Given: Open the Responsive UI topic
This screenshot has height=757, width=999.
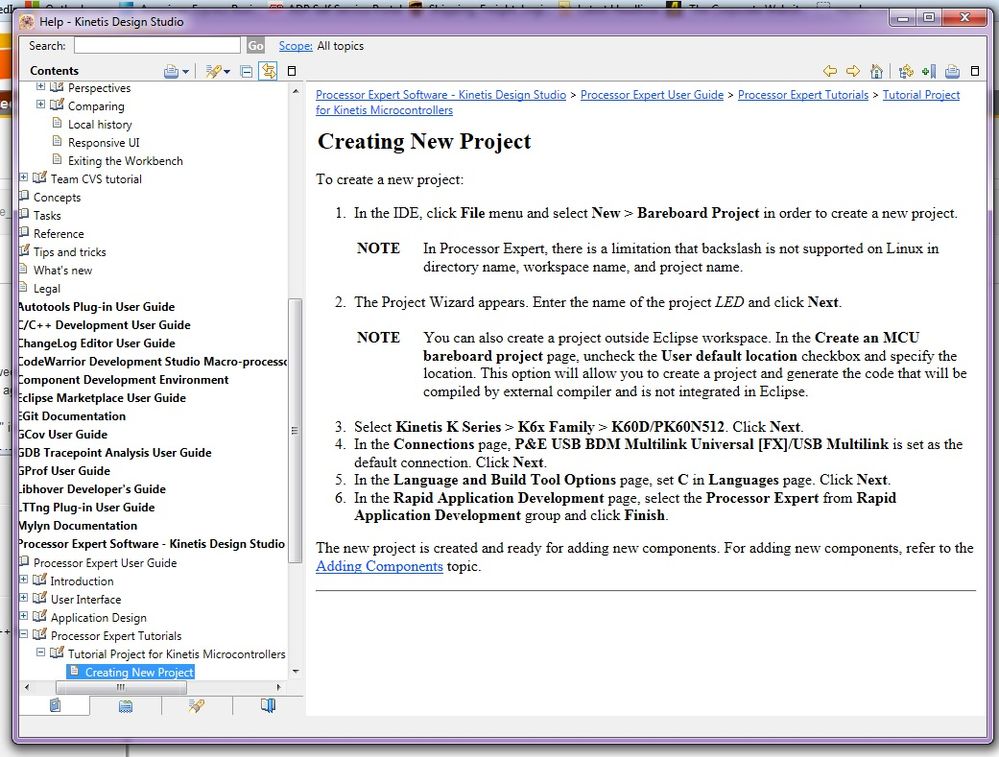Looking at the screenshot, I should 103,143.
